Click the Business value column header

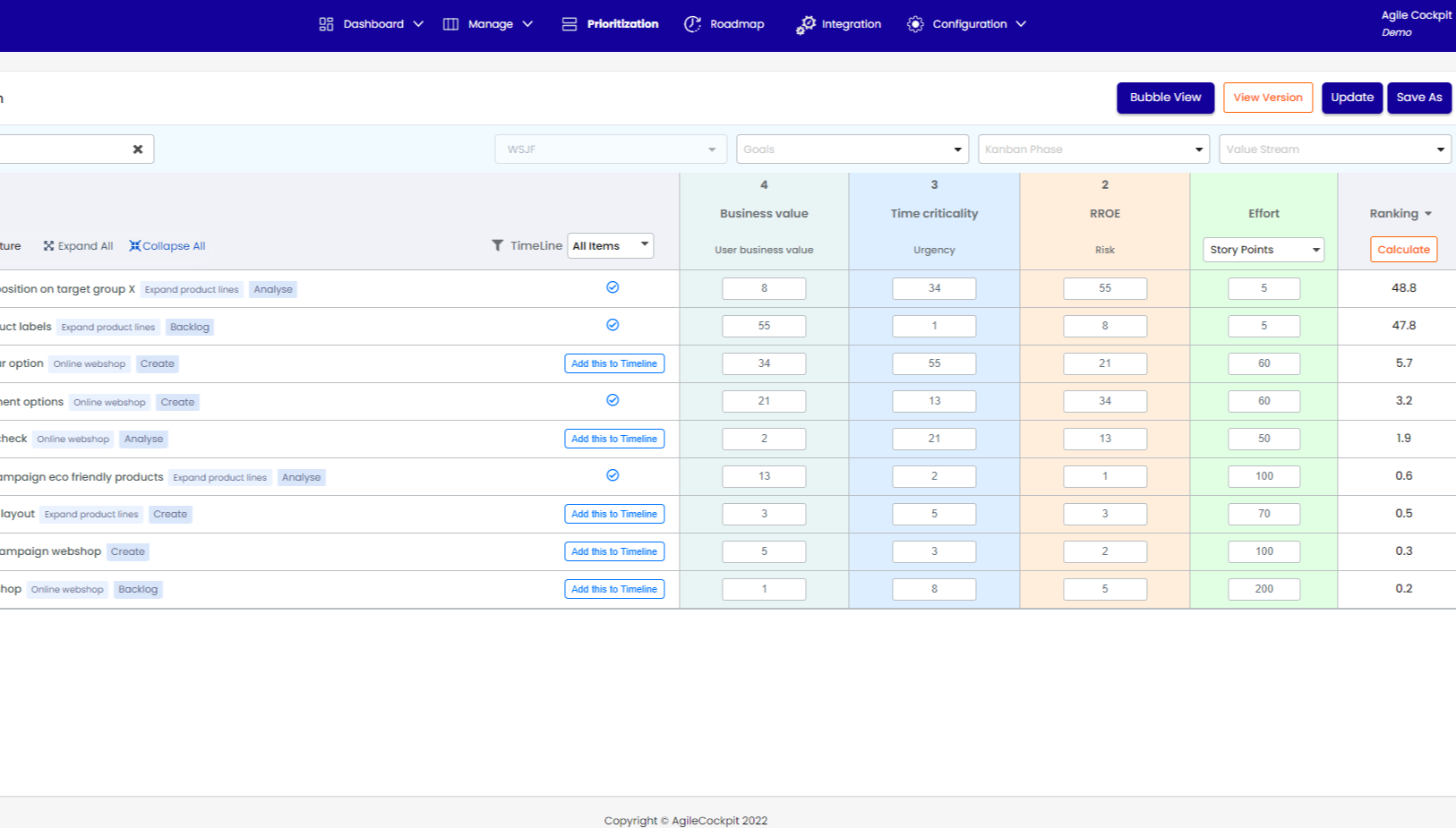coord(764,214)
